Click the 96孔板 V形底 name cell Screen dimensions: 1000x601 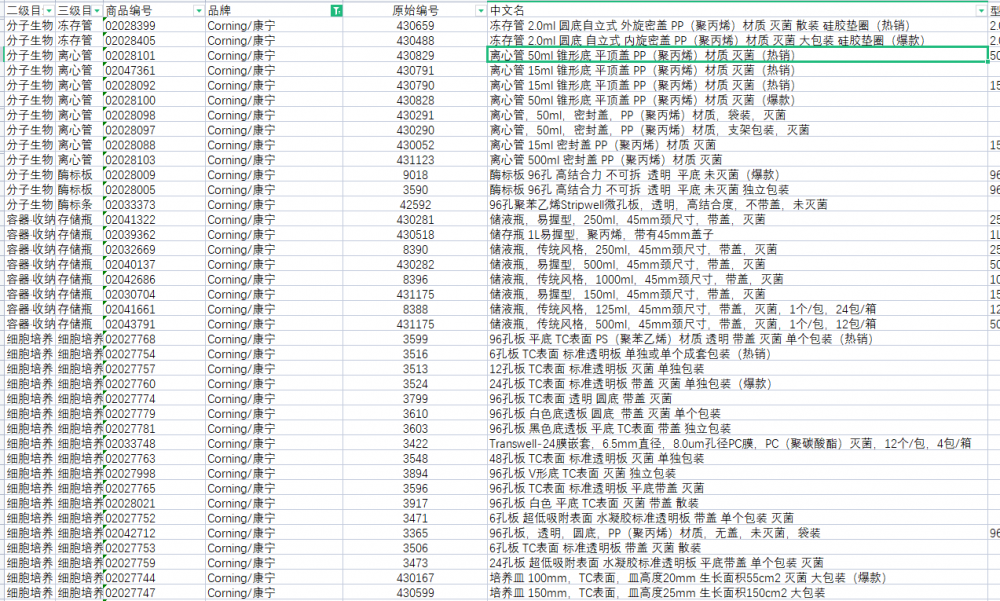click(738, 473)
